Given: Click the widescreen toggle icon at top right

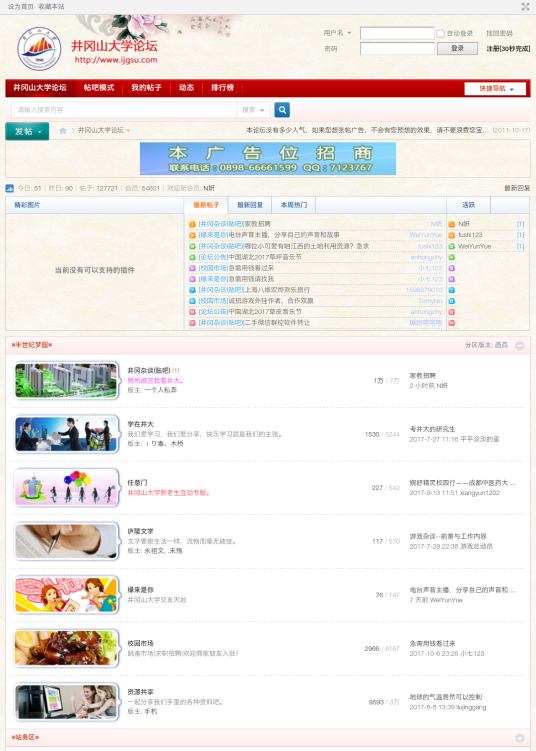Looking at the screenshot, I should click(x=525, y=6).
